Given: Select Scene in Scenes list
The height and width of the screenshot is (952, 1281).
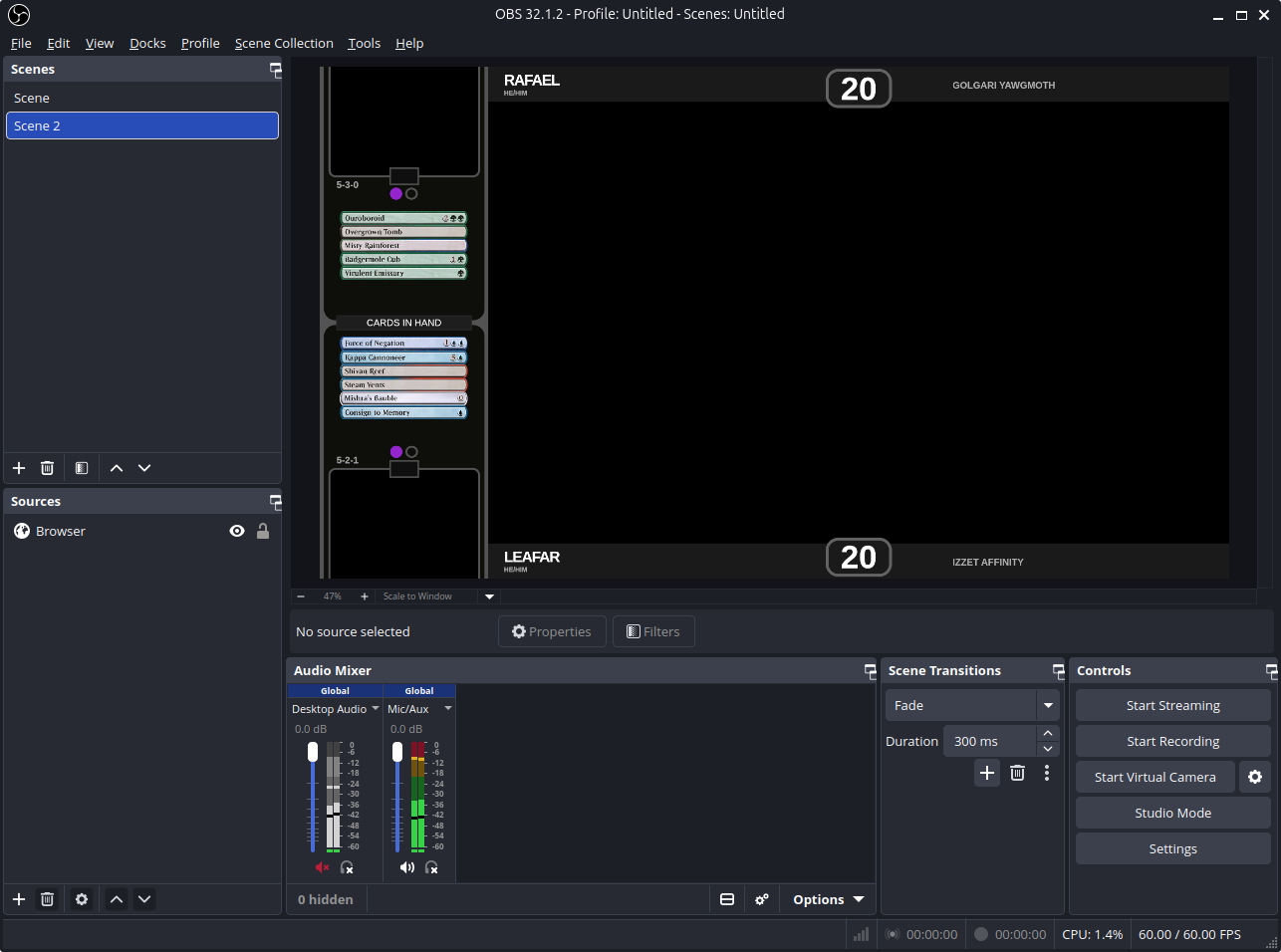Looking at the screenshot, I should [142, 98].
